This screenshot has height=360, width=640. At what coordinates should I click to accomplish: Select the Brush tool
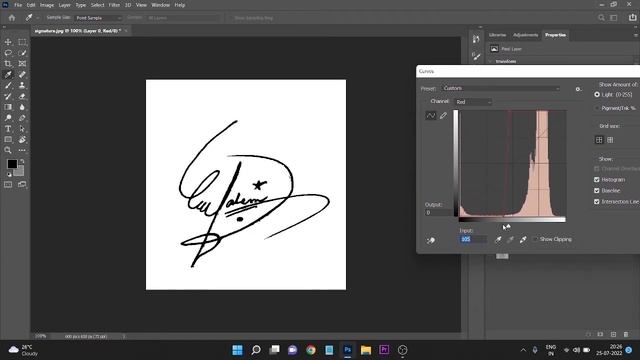tap(8, 85)
